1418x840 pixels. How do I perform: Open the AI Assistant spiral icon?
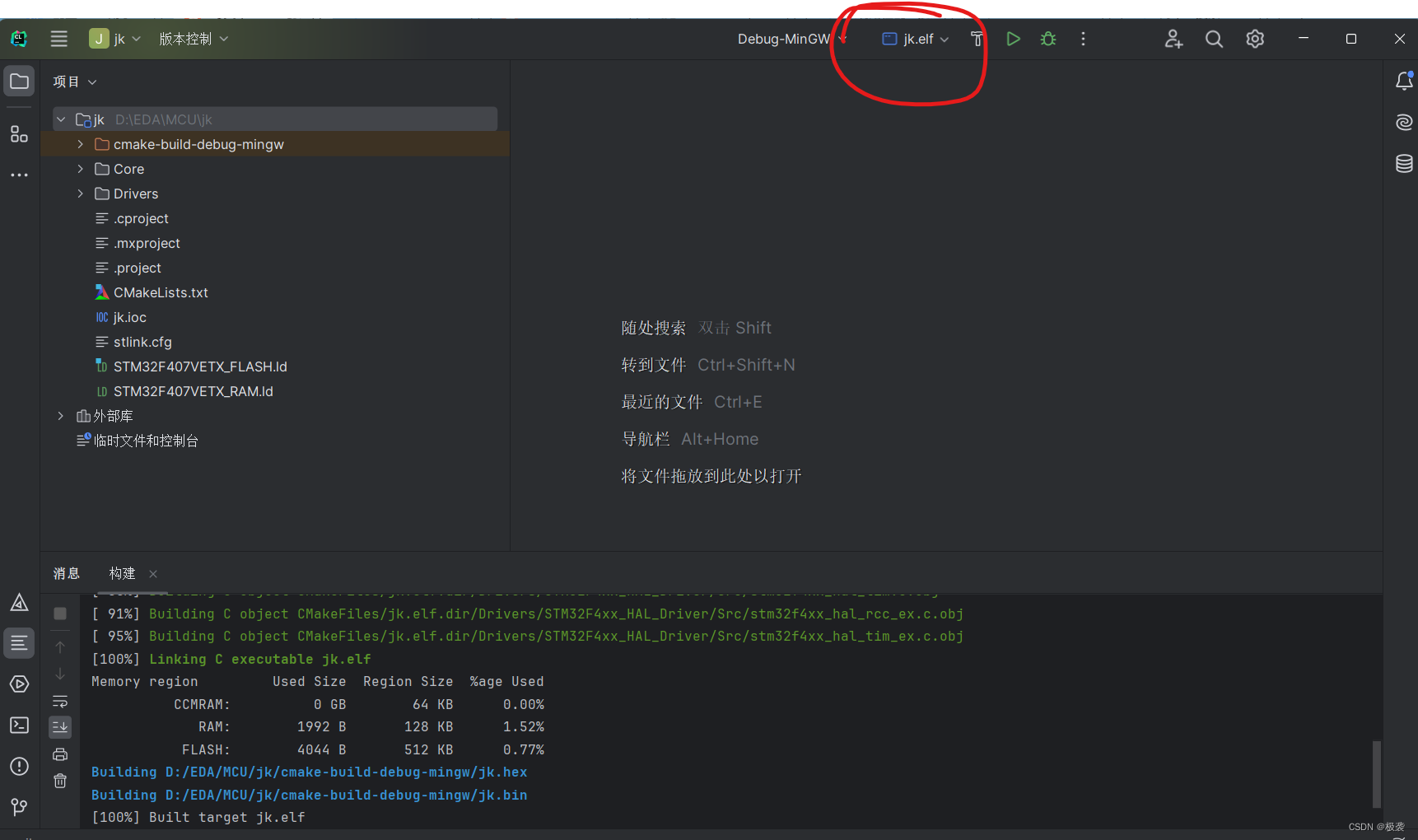click(1404, 122)
